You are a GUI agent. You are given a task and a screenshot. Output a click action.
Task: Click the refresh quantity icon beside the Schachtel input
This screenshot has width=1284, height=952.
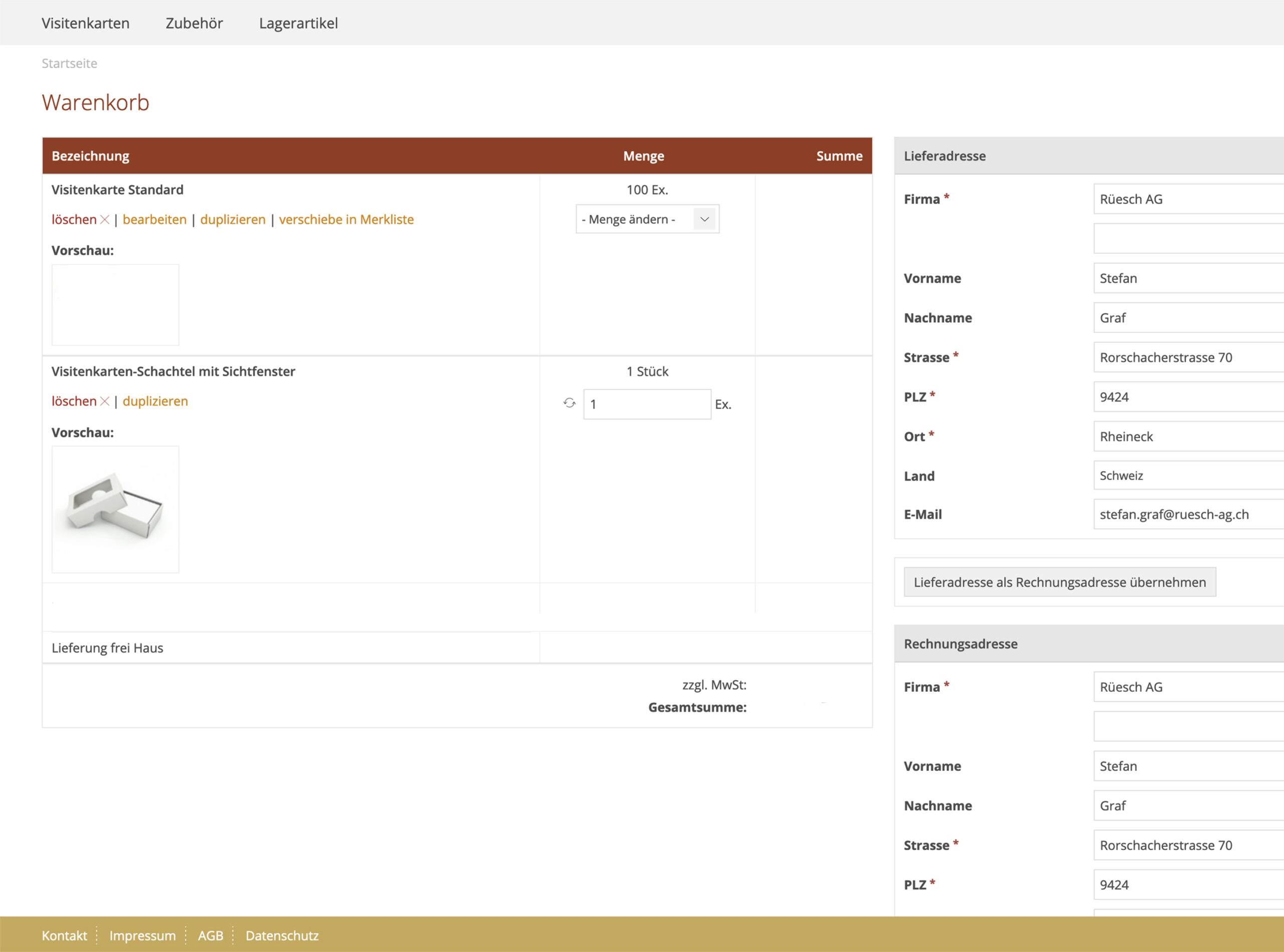569,403
